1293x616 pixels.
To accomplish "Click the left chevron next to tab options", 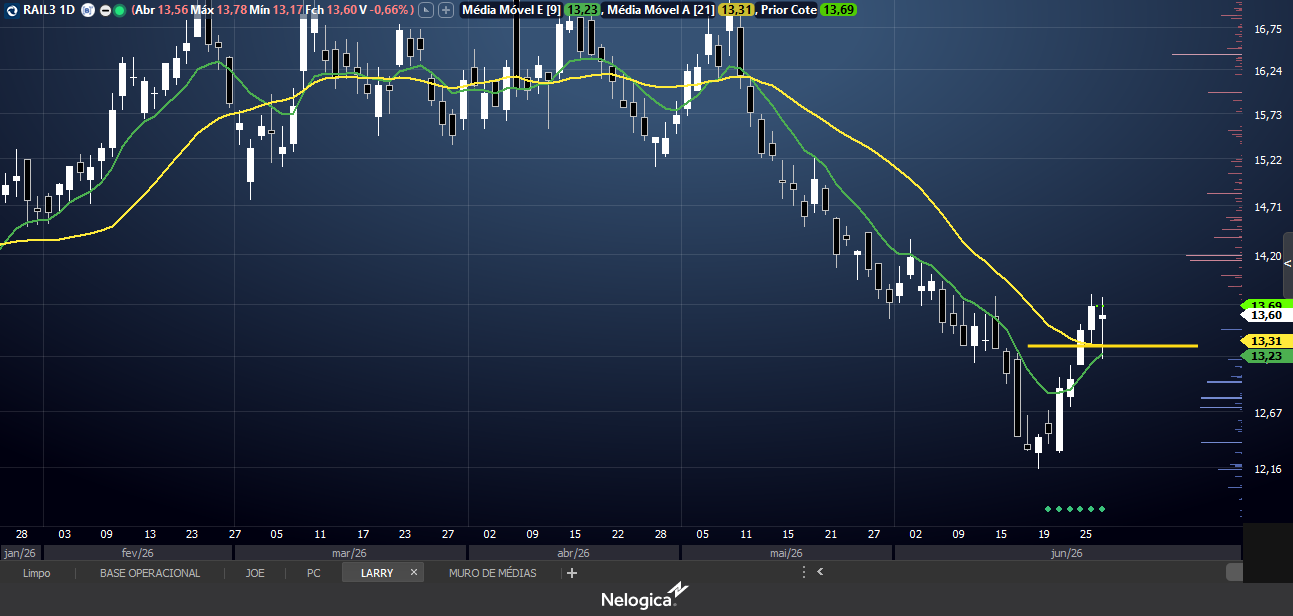I will pos(820,573).
